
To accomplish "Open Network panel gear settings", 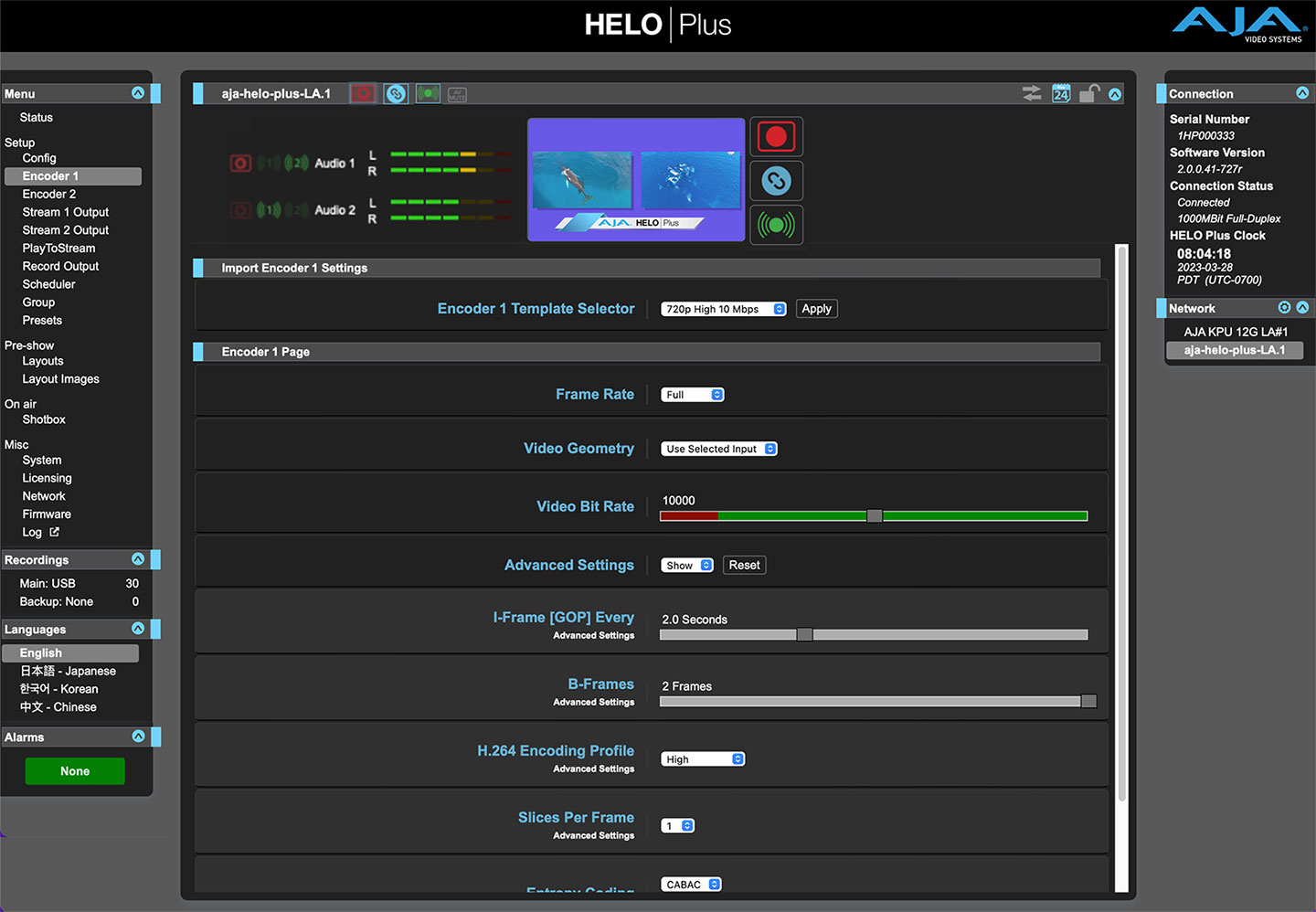I will point(1284,308).
